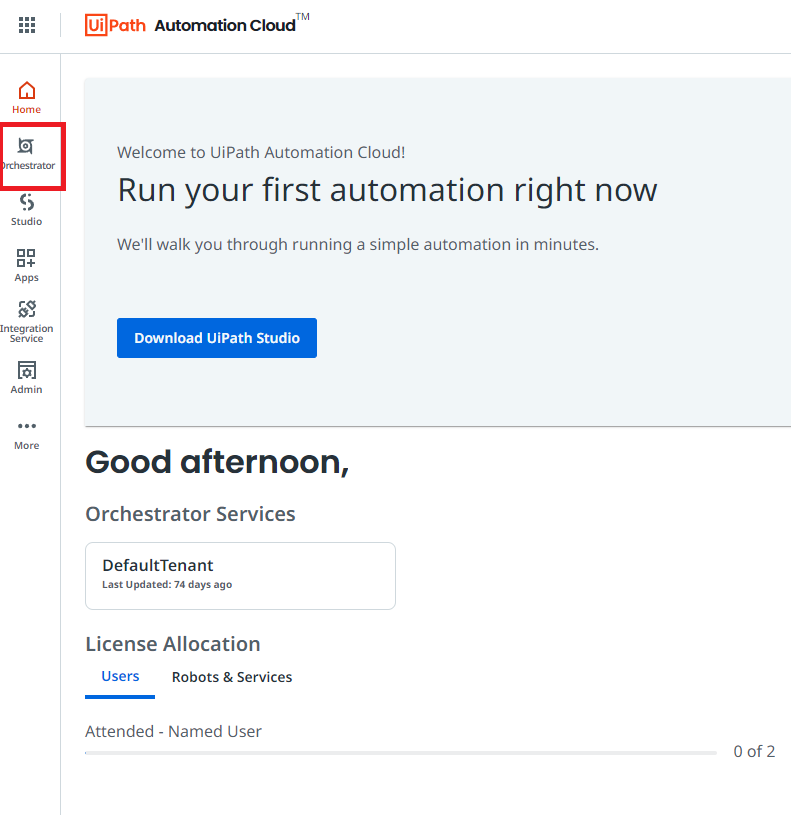Expand the More menu in sidebar
The width and height of the screenshot is (791, 815).
point(27,435)
